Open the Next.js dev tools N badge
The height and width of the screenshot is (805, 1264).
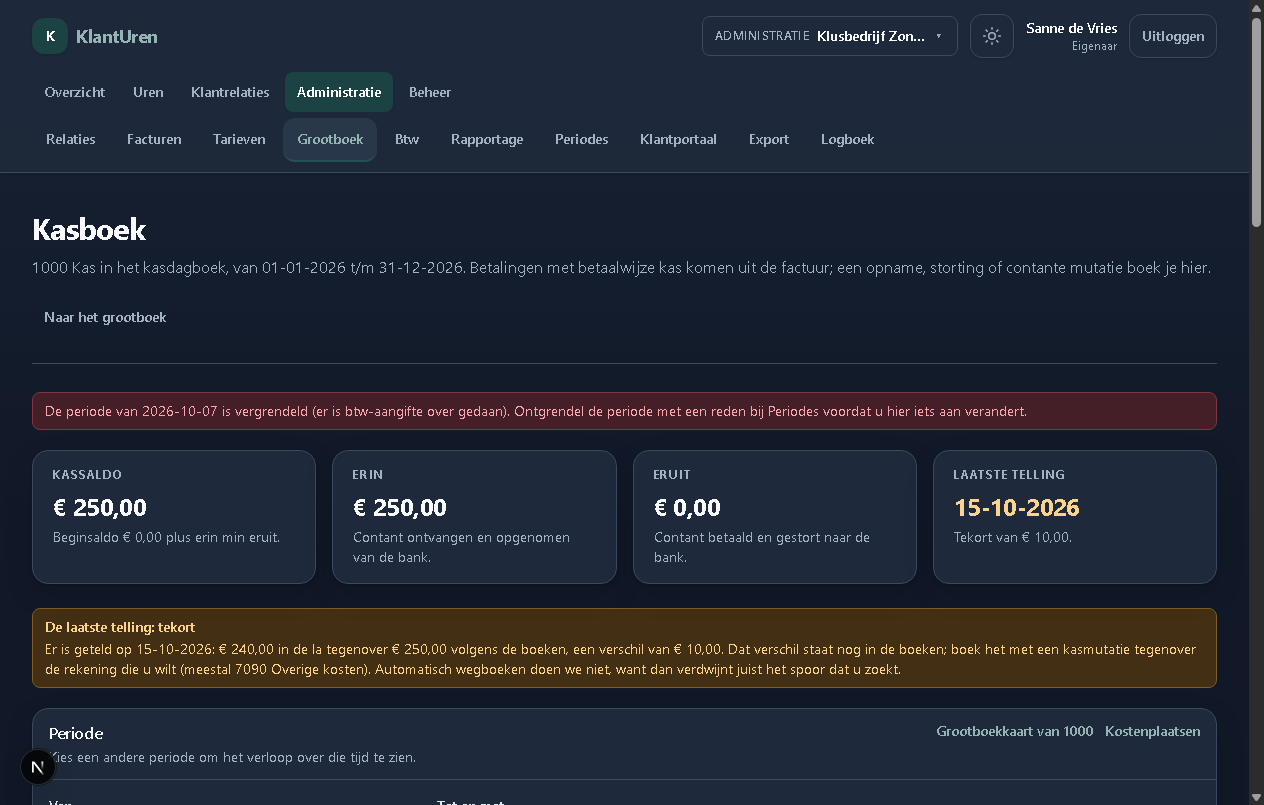[x=37, y=767]
